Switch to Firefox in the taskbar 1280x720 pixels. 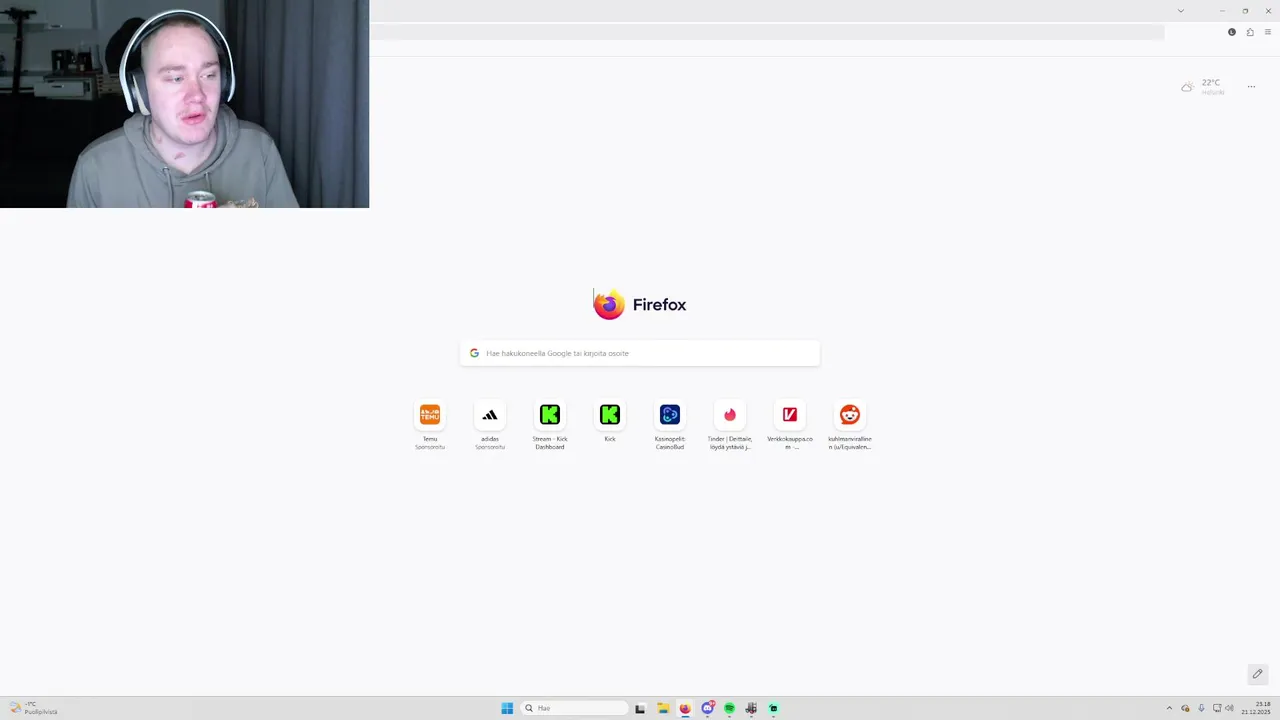pyautogui.click(x=685, y=708)
